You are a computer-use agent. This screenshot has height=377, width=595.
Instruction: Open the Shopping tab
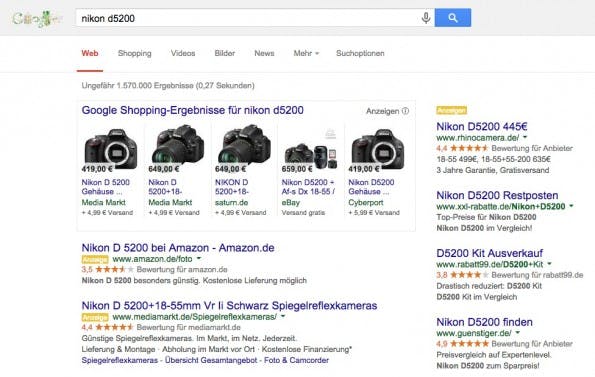[135, 53]
